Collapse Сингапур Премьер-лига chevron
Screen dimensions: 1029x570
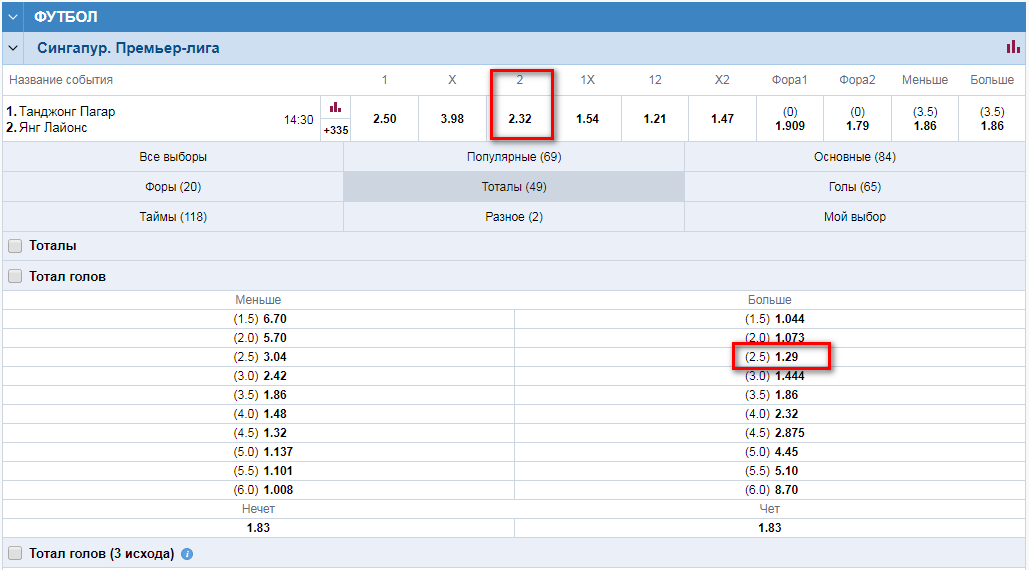[x=13, y=48]
